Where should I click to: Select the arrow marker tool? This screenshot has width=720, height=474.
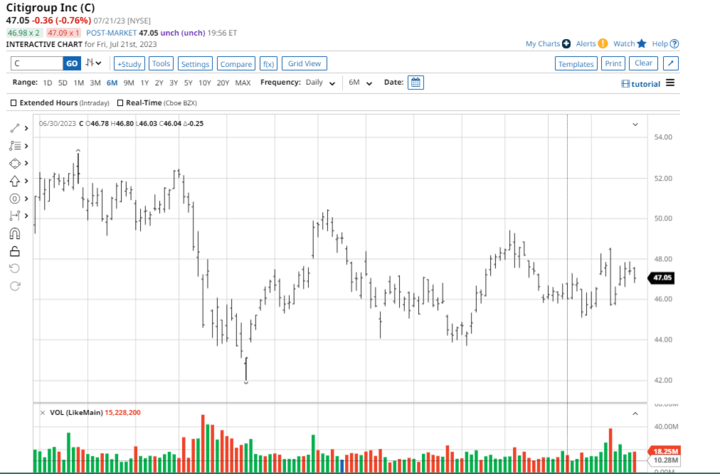point(15,181)
